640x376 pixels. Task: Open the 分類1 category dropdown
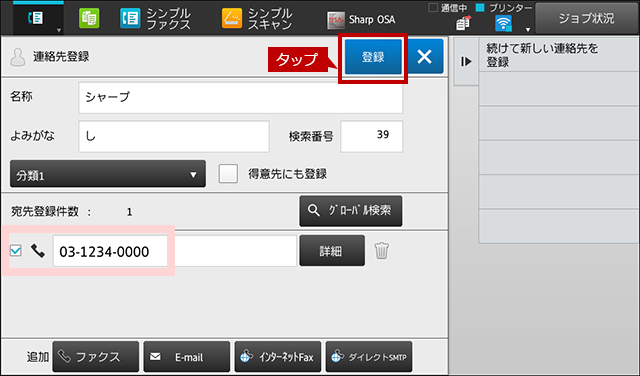tap(108, 174)
